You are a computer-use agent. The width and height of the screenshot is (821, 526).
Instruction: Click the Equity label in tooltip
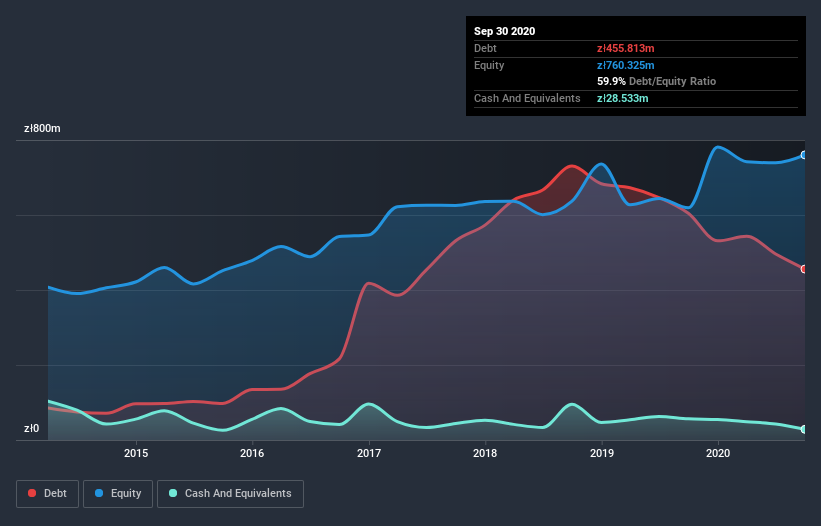(x=489, y=65)
